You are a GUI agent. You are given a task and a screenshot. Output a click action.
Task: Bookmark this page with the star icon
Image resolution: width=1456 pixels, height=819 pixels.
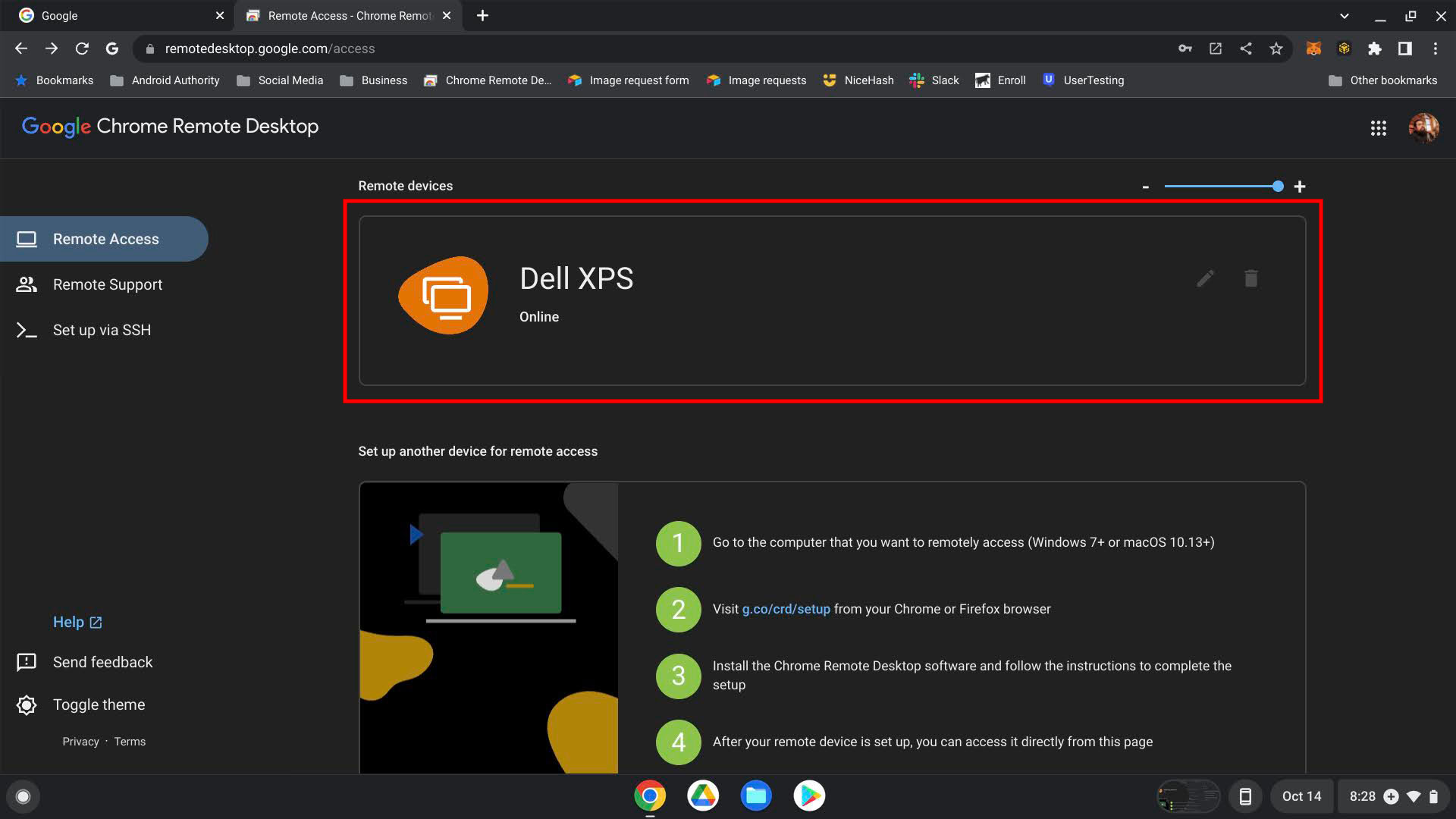pyautogui.click(x=1276, y=49)
